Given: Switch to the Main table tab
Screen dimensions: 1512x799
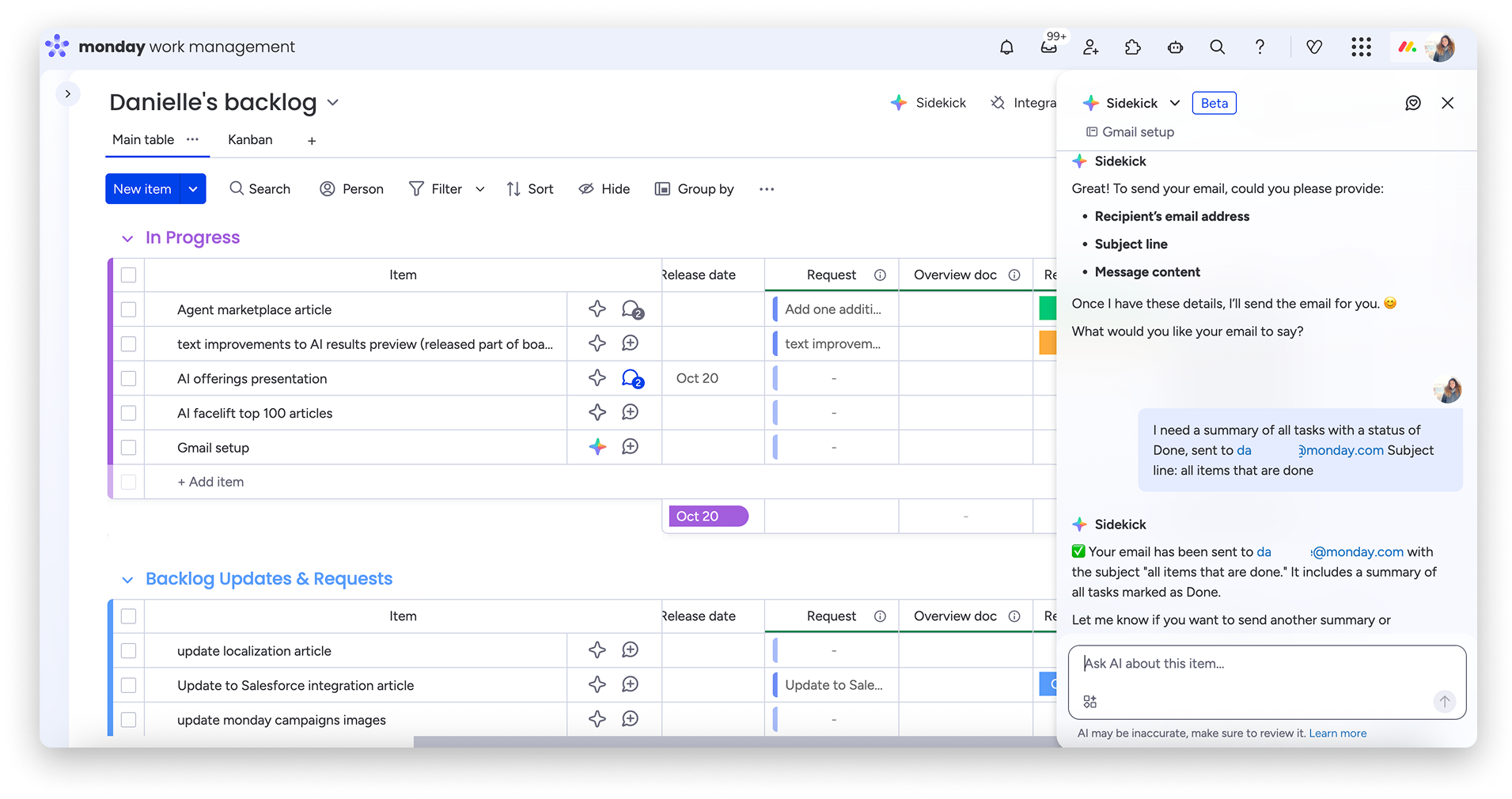Looking at the screenshot, I should point(143,139).
